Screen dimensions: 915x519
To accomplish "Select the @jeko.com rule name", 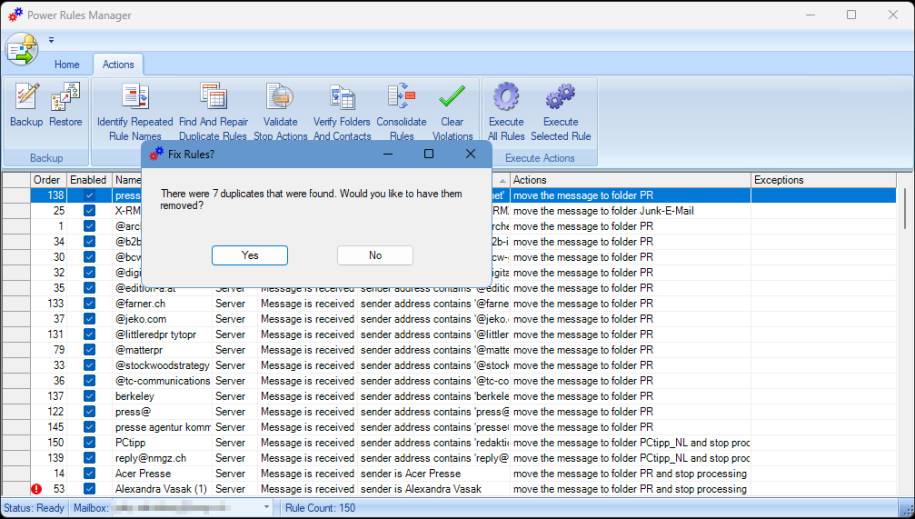I will click(x=141, y=319).
